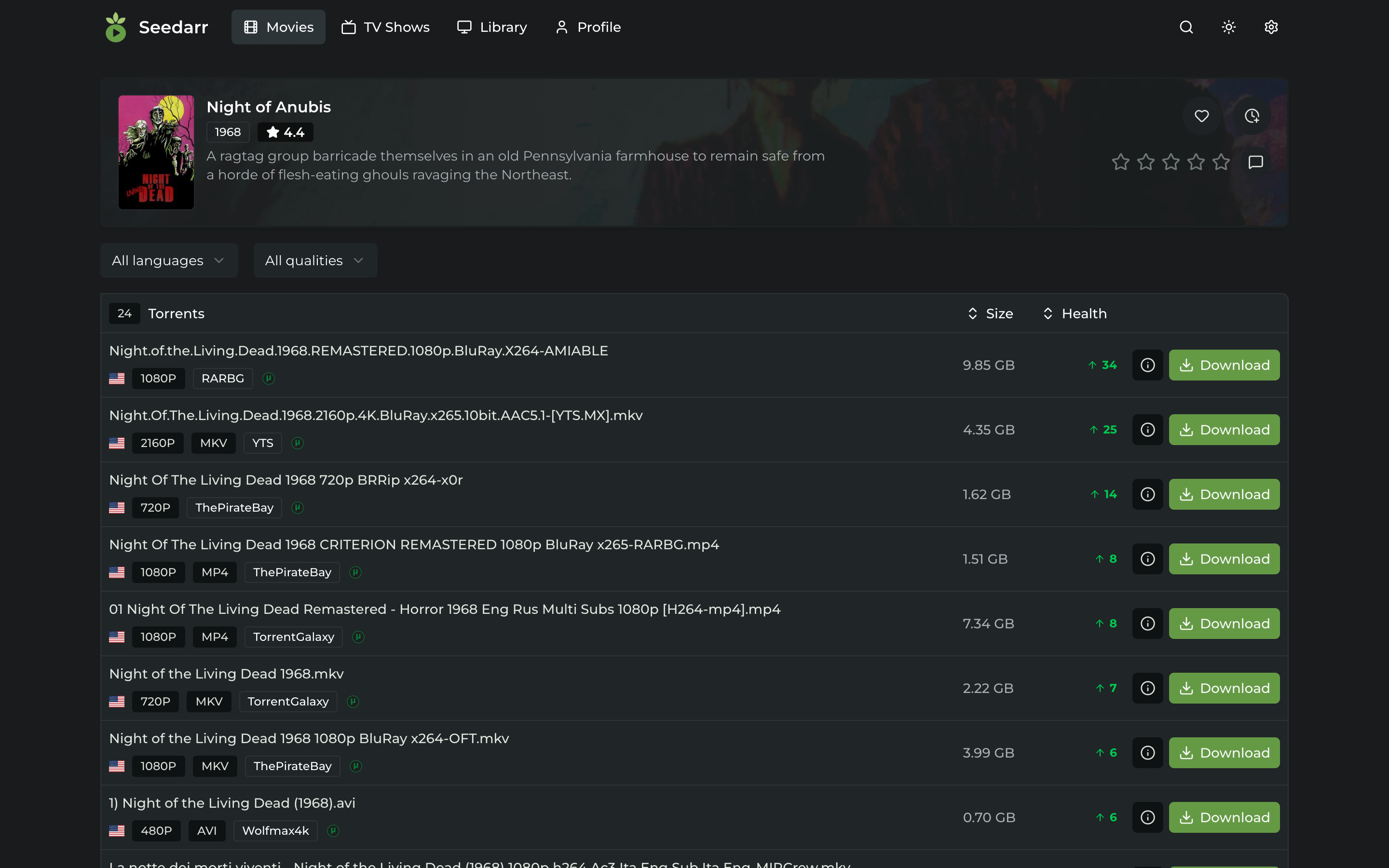This screenshot has width=1389, height=868.
Task: Click the 480P quality tag
Action: coord(156,831)
